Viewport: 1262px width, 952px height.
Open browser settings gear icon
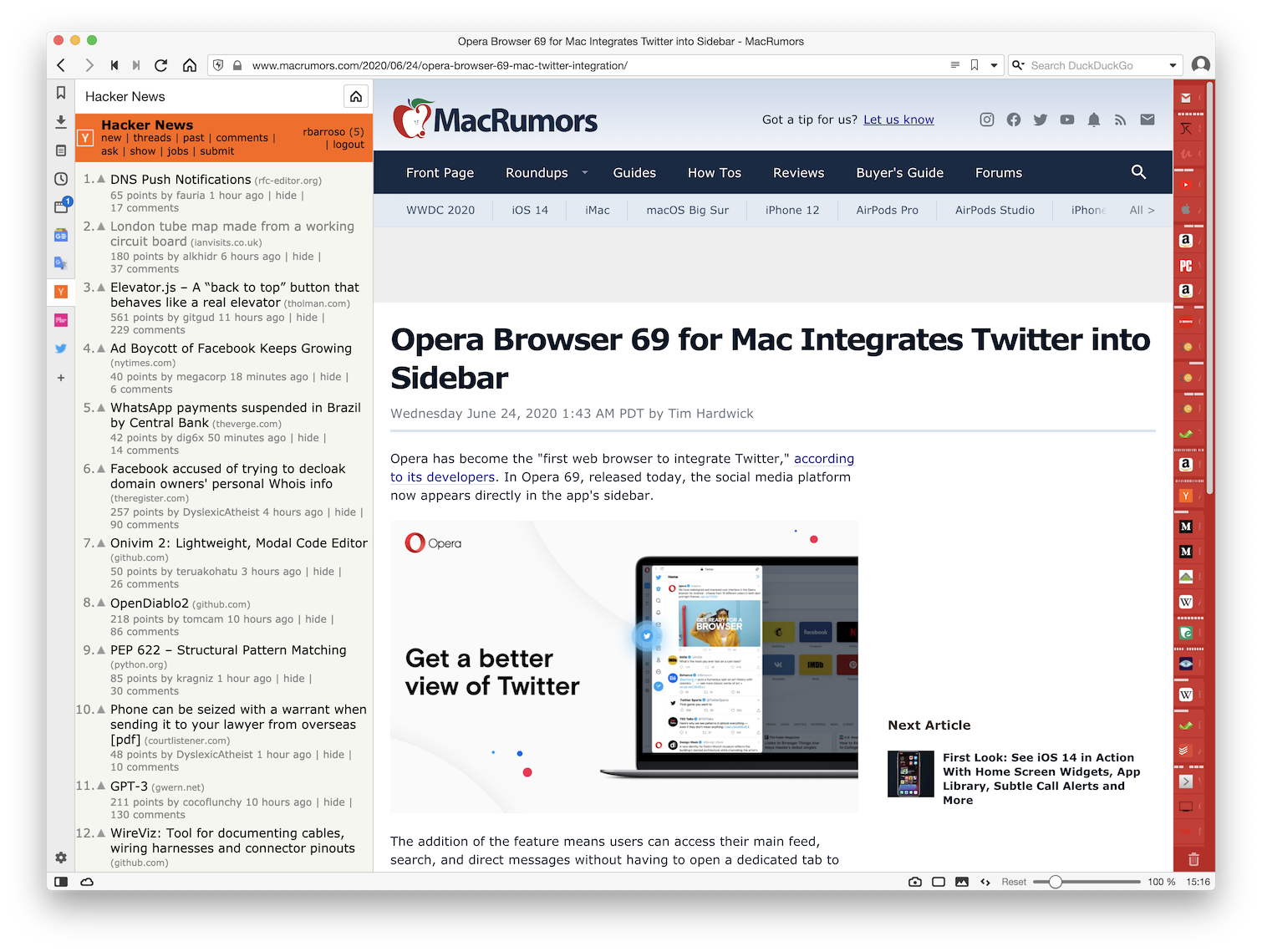61,858
